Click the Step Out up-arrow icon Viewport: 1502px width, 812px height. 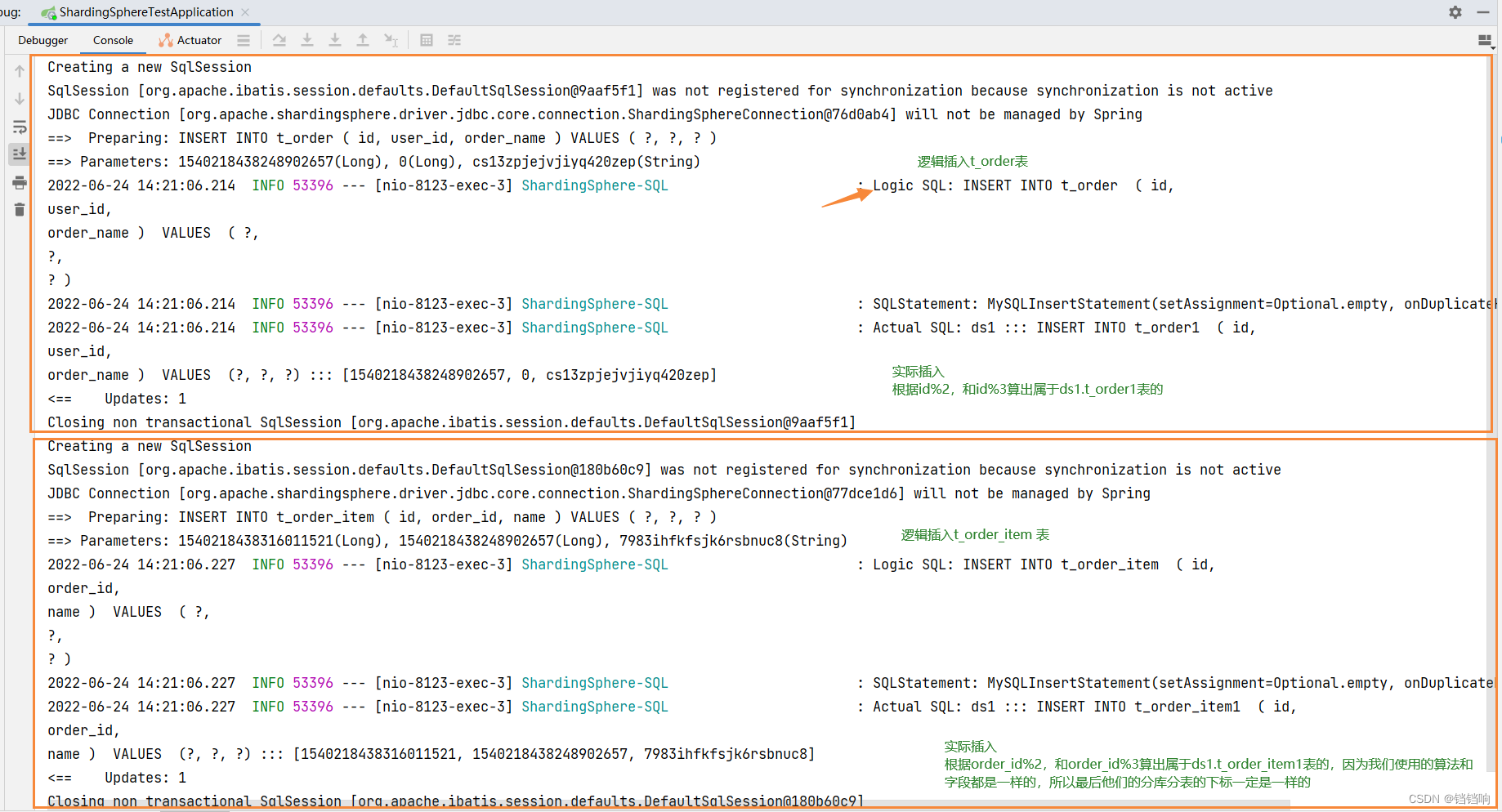pyautogui.click(x=363, y=40)
